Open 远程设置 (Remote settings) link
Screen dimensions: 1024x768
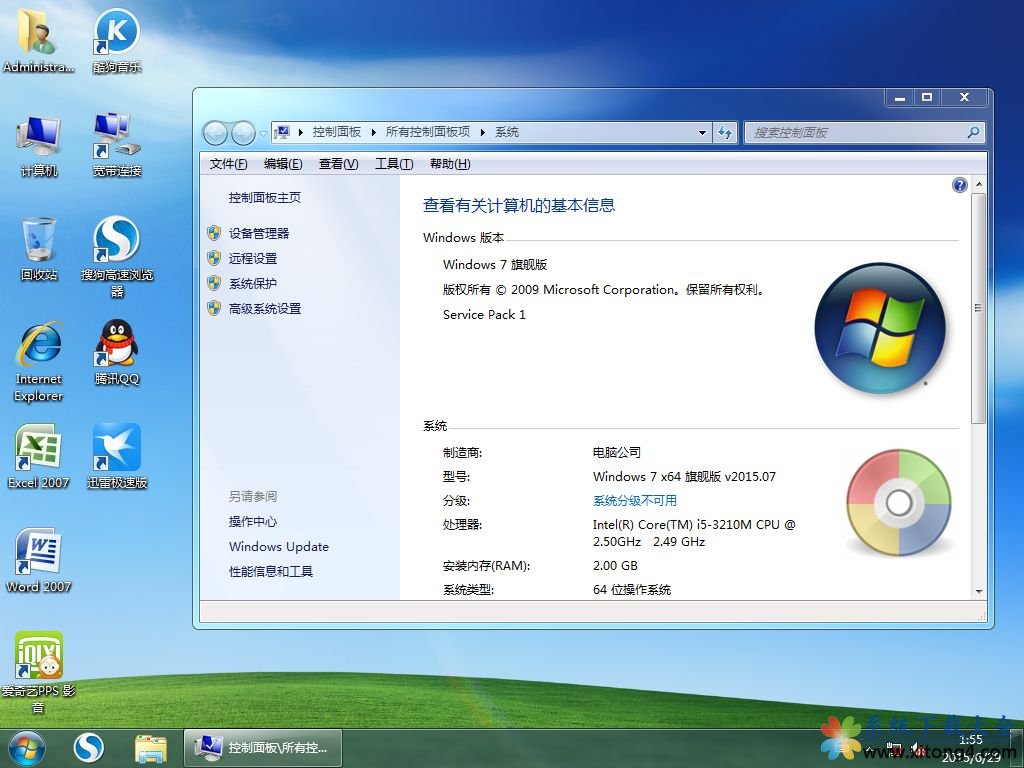(x=253, y=258)
